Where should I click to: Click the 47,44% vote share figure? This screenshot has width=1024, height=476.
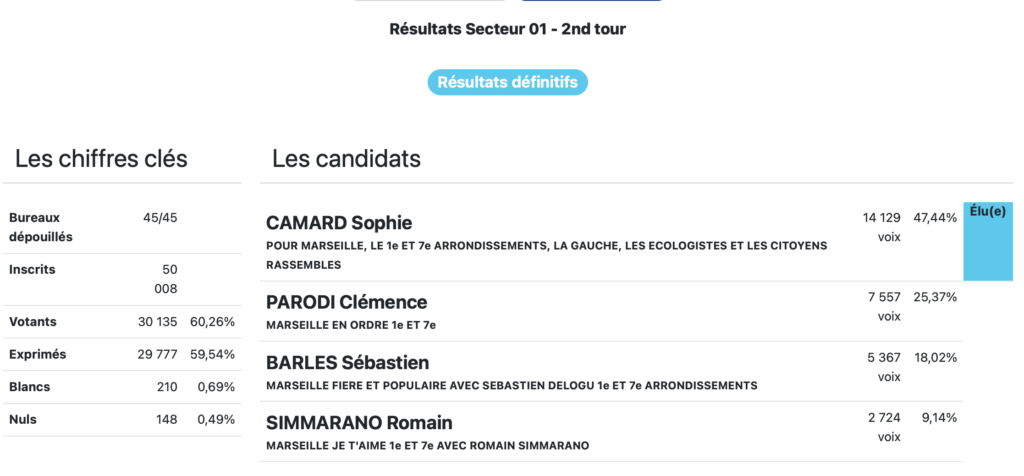[x=935, y=218]
